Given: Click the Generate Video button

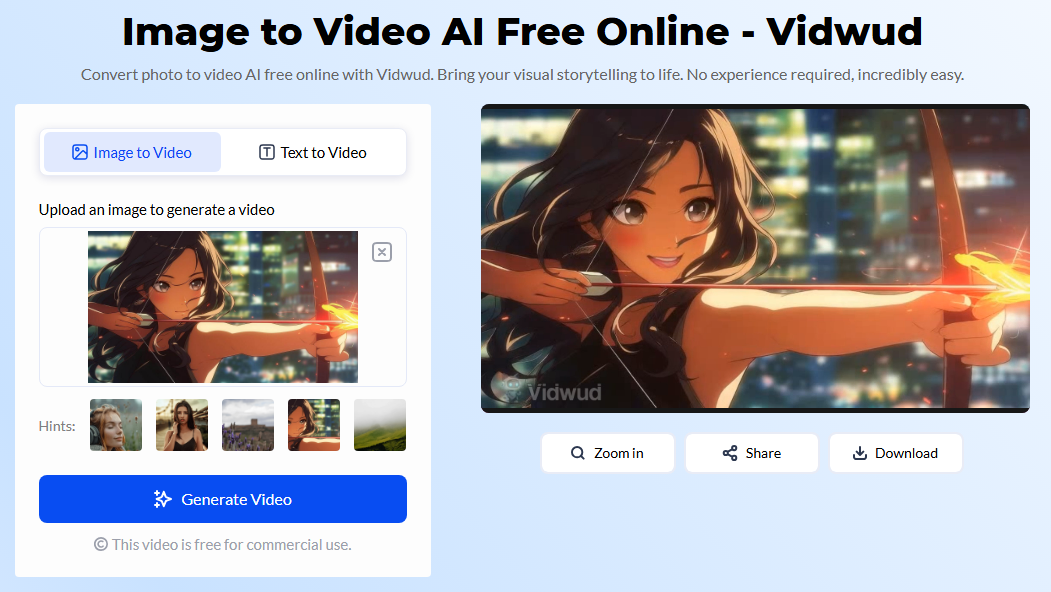Looking at the screenshot, I should [223, 499].
